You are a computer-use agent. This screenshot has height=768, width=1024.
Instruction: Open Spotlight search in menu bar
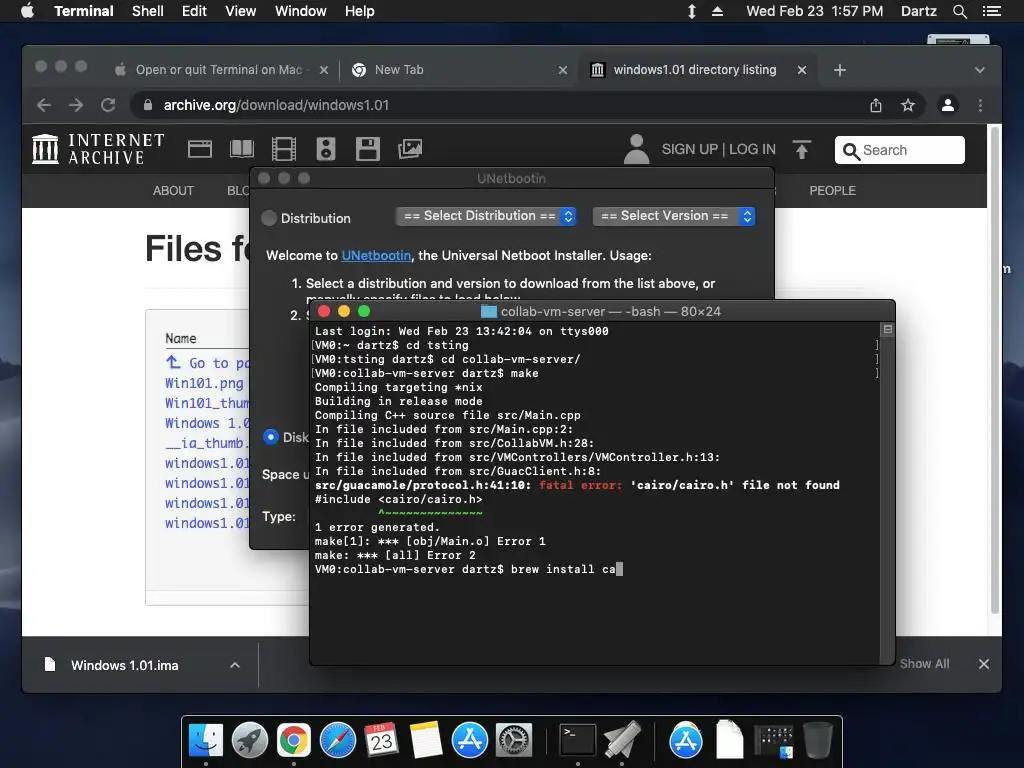(x=959, y=11)
